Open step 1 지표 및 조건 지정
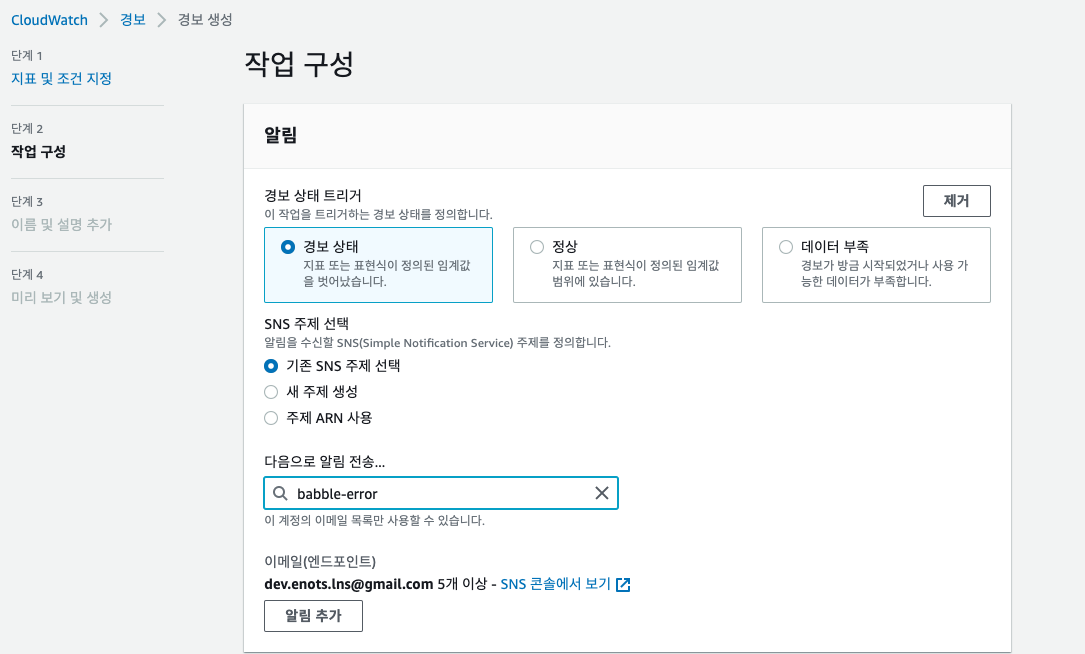This screenshot has height=654, width=1085. [x=62, y=78]
